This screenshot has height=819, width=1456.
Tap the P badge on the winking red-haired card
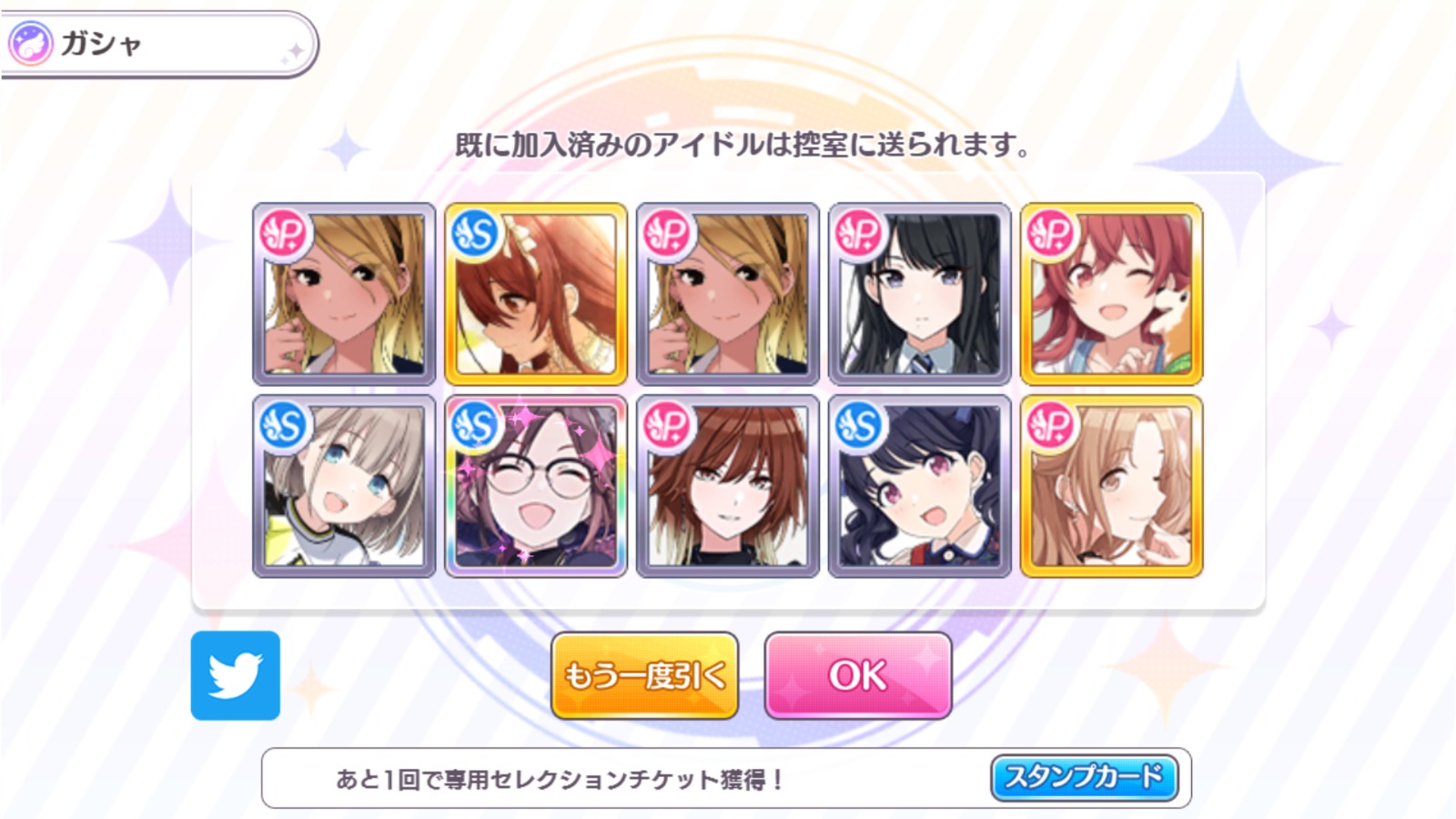click(x=1051, y=234)
